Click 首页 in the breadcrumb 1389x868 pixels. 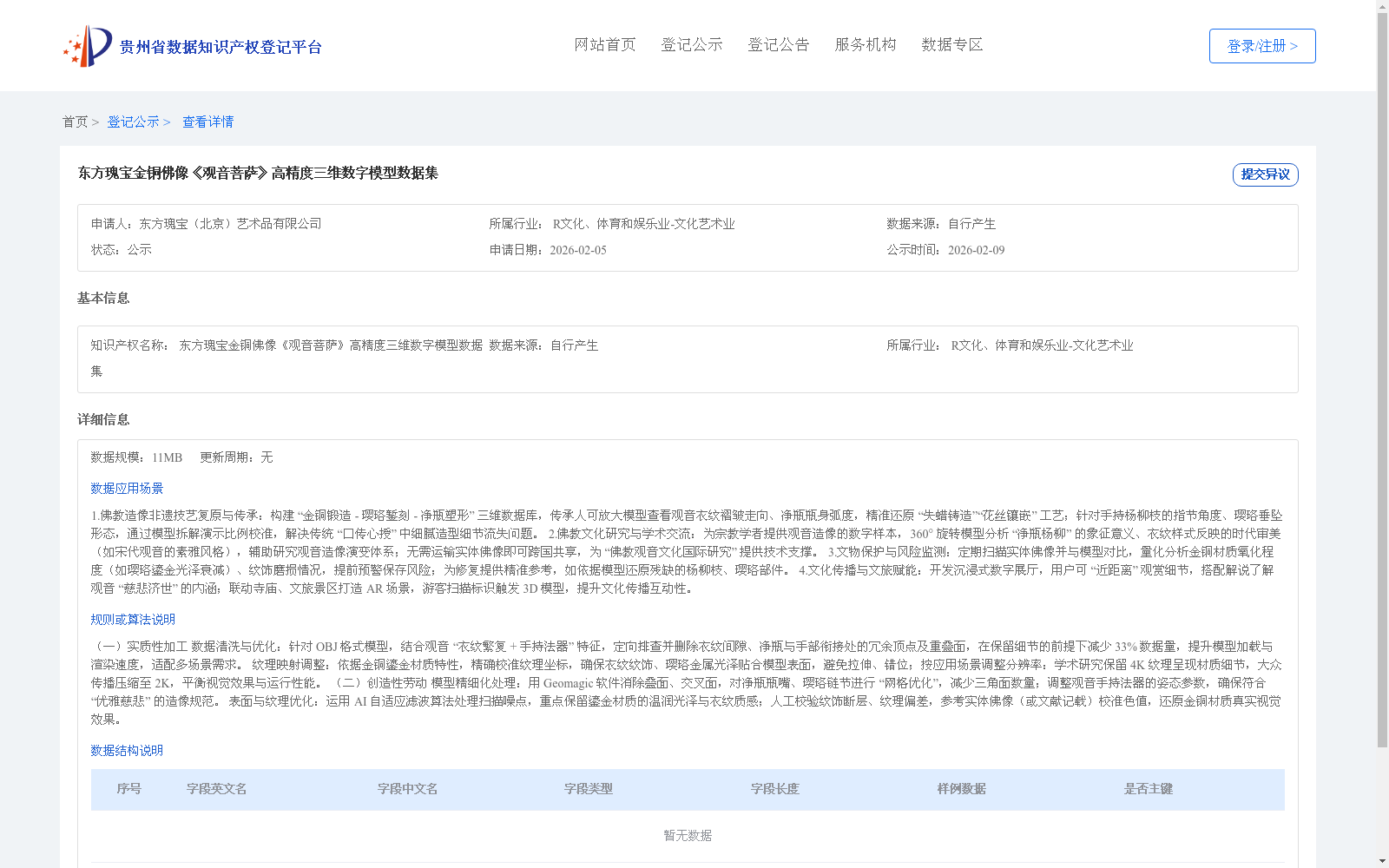75,122
